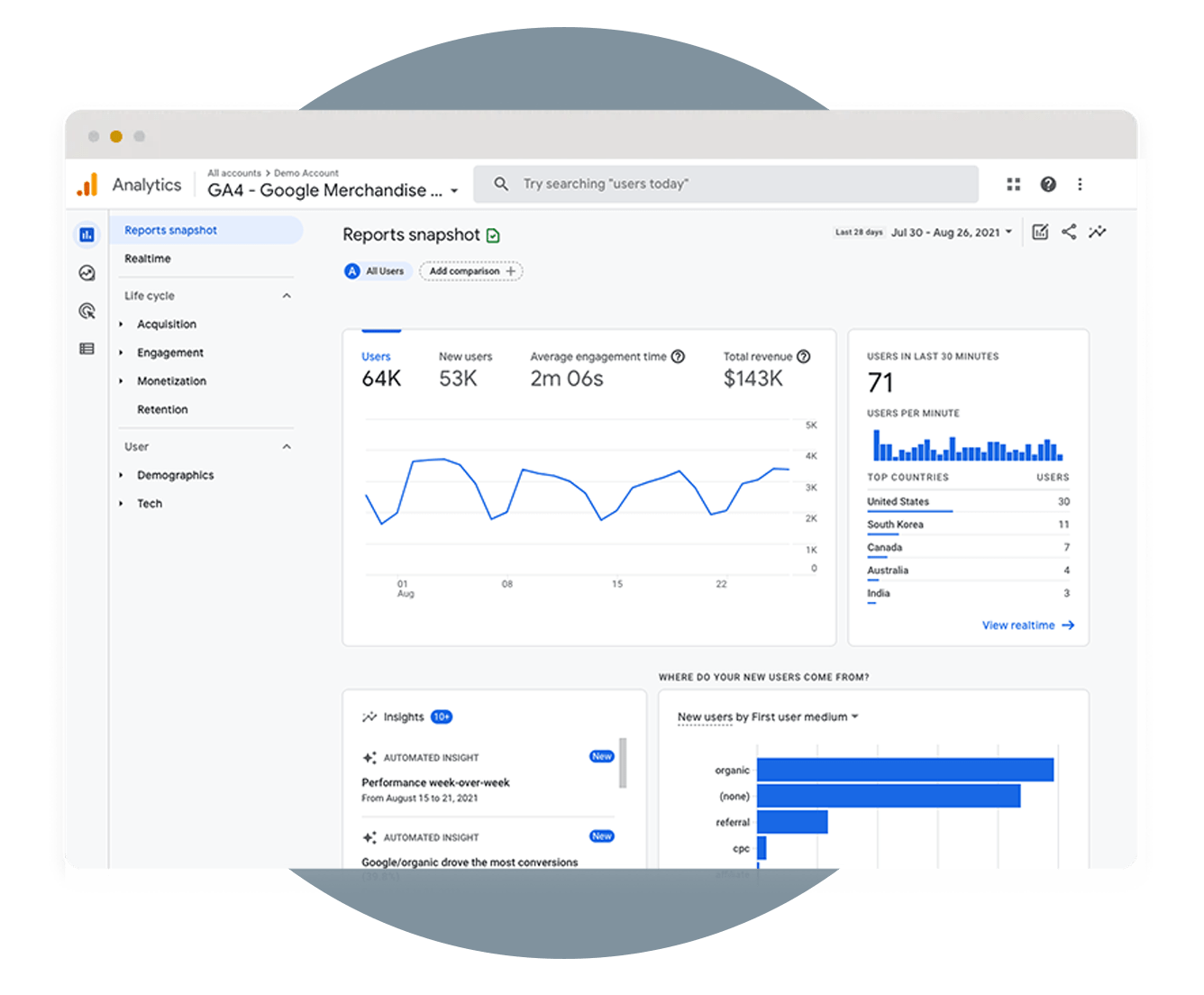The height and width of the screenshot is (995, 1204).
Task: Open the vertical three-dot more menu
Action: click(x=1080, y=184)
